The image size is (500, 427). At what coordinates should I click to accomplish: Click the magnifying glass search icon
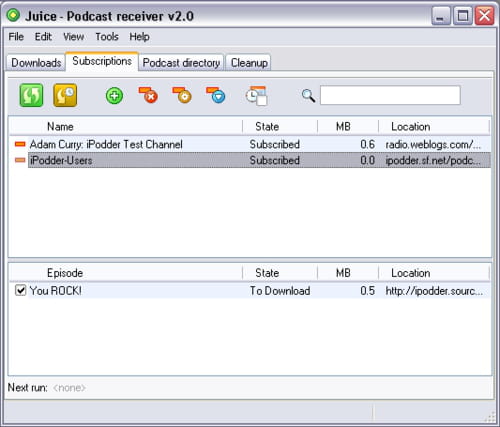pos(308,96)
